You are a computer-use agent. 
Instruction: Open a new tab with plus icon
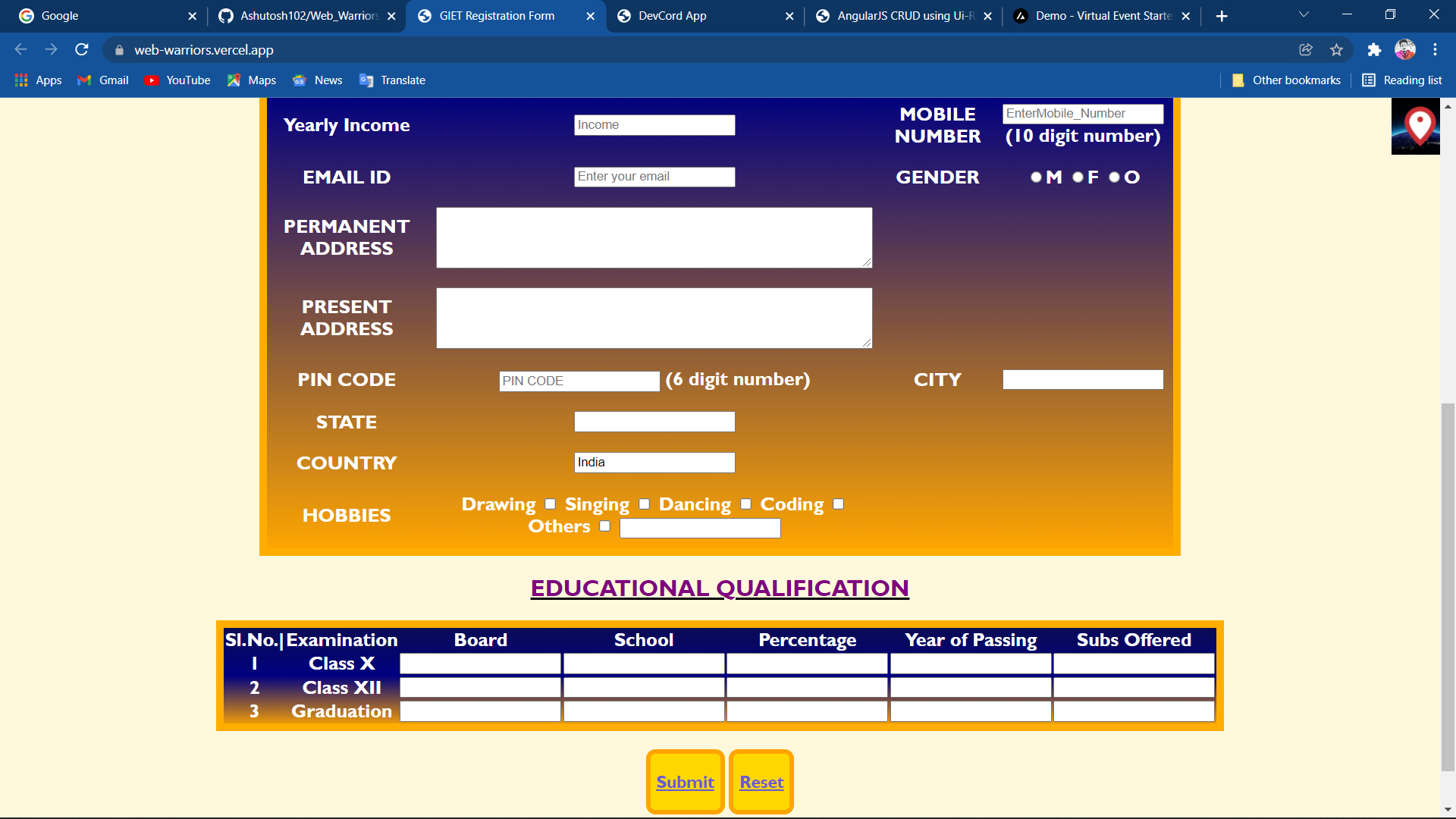coord(1222,16)
